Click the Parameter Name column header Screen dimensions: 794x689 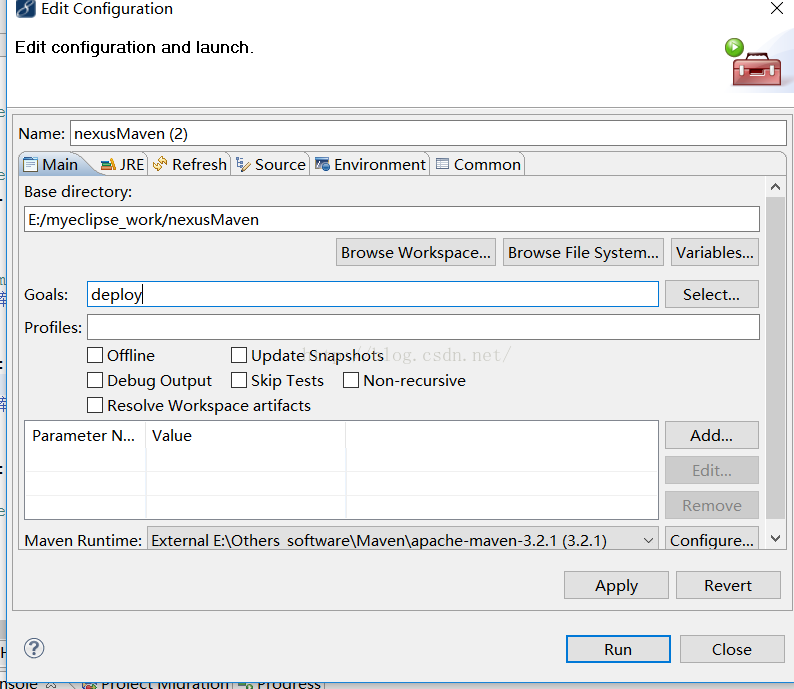pyautogui.click(x=85, y=435)
